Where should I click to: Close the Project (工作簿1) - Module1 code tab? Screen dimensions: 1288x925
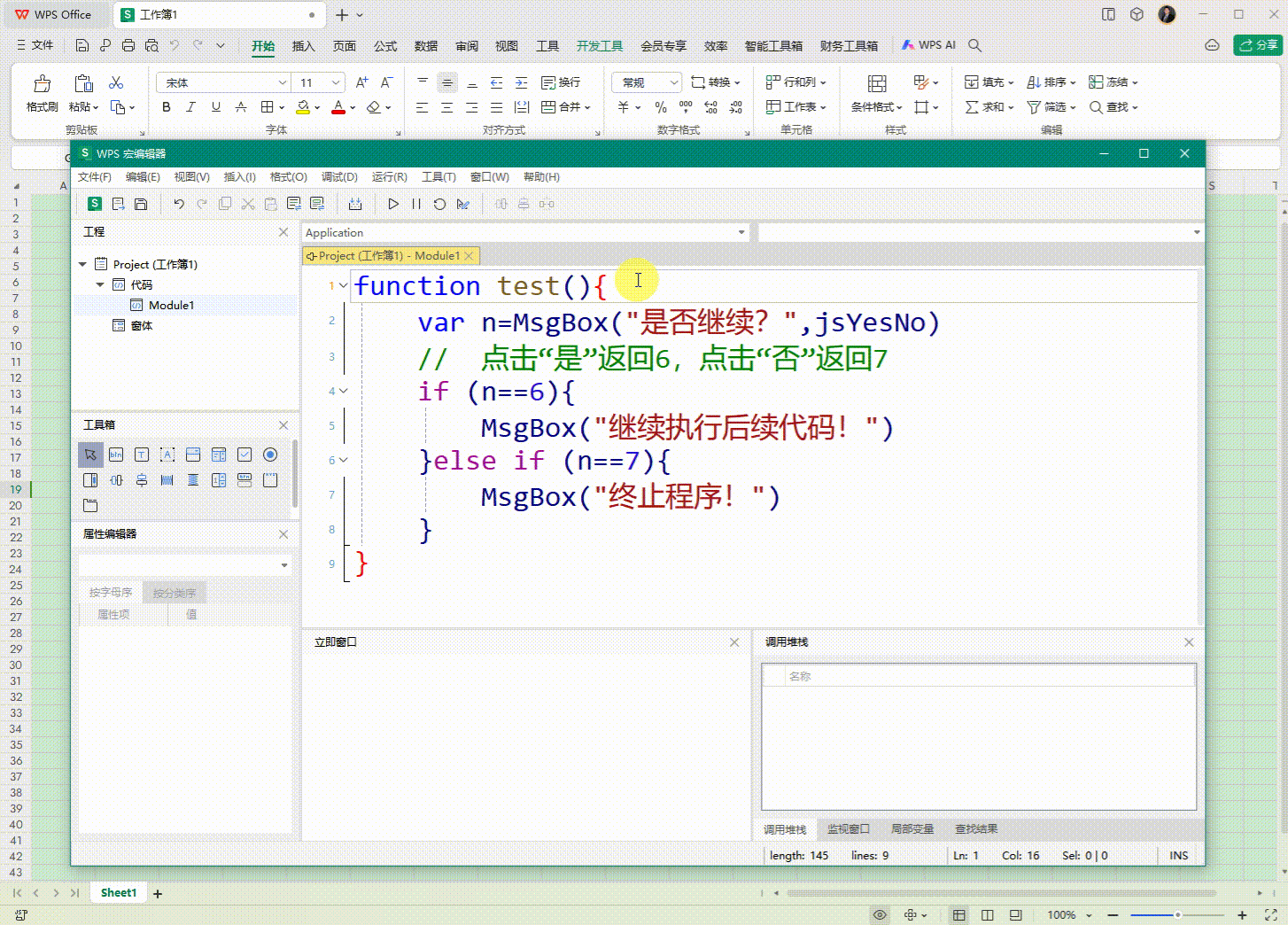click(469, 255)
